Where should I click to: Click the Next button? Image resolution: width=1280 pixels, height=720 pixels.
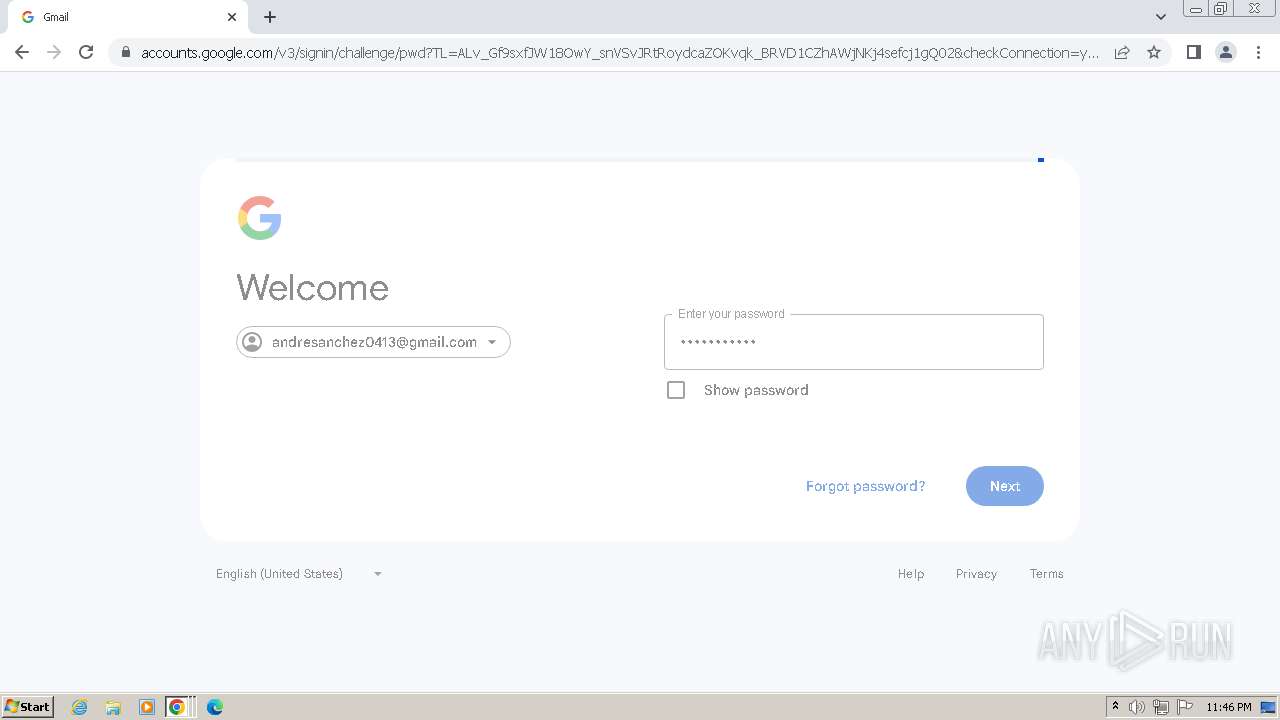click(x=1005, y=486)
